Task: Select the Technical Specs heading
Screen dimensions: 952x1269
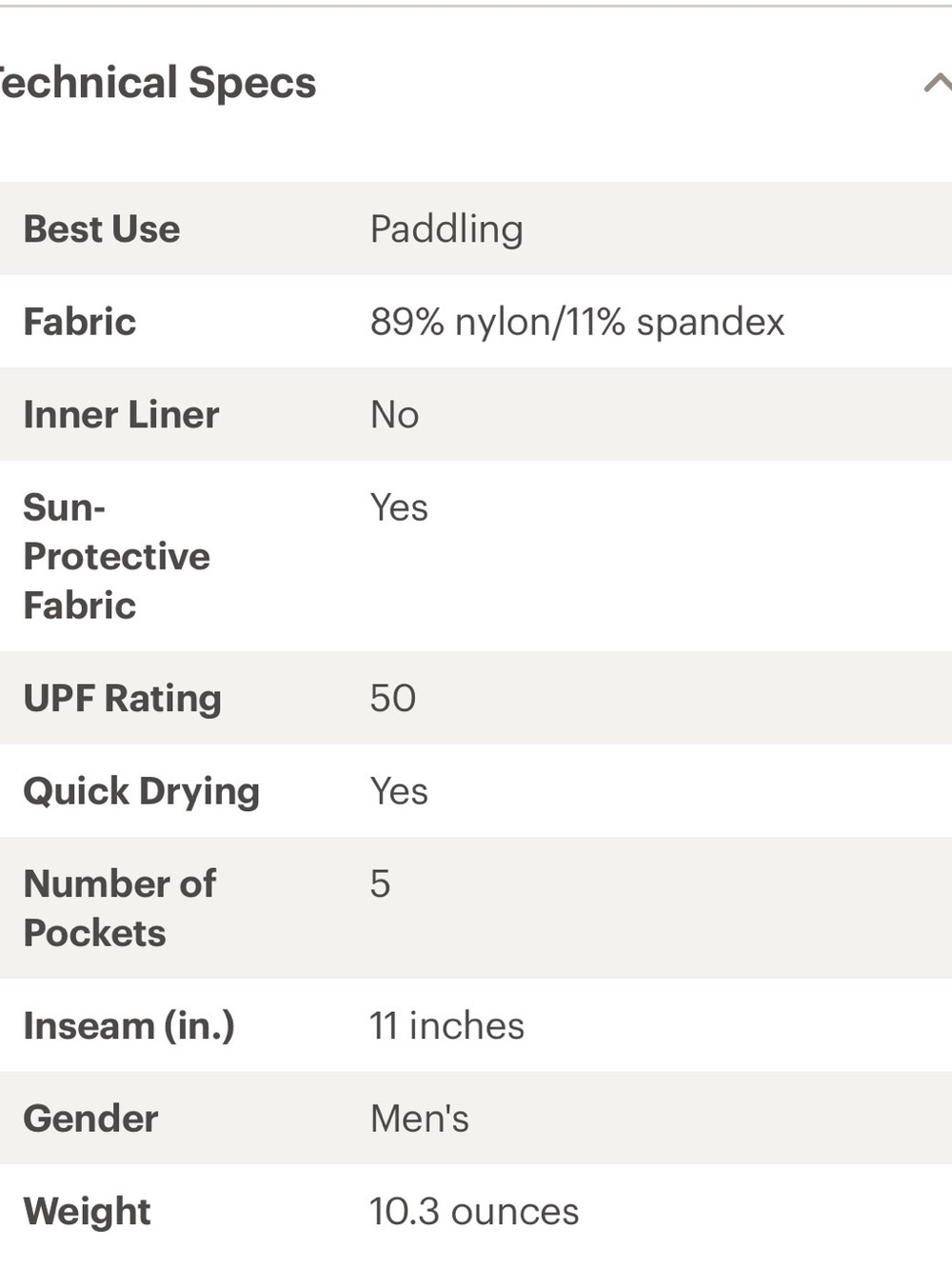Action: coord(157,83)
